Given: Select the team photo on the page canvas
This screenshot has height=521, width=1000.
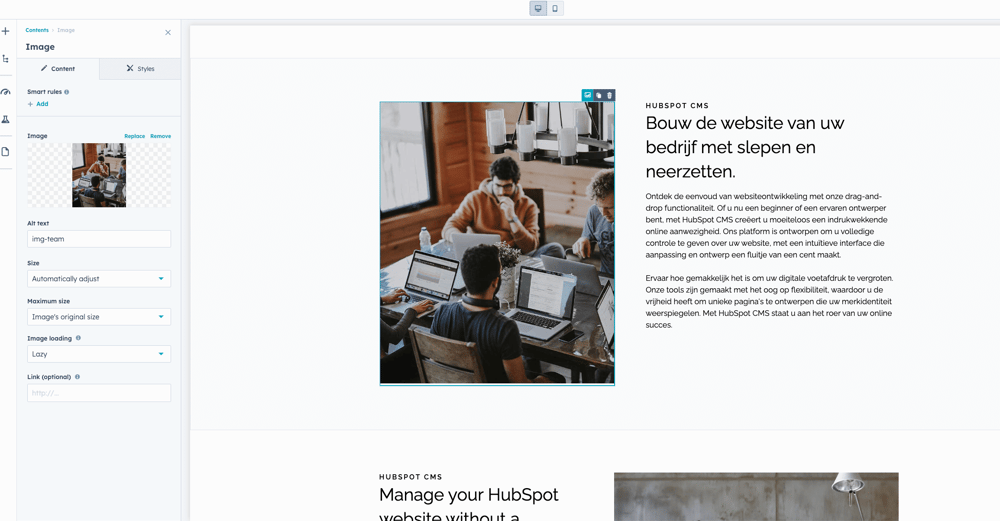Looking at the screenshot, I should [497, 243].
